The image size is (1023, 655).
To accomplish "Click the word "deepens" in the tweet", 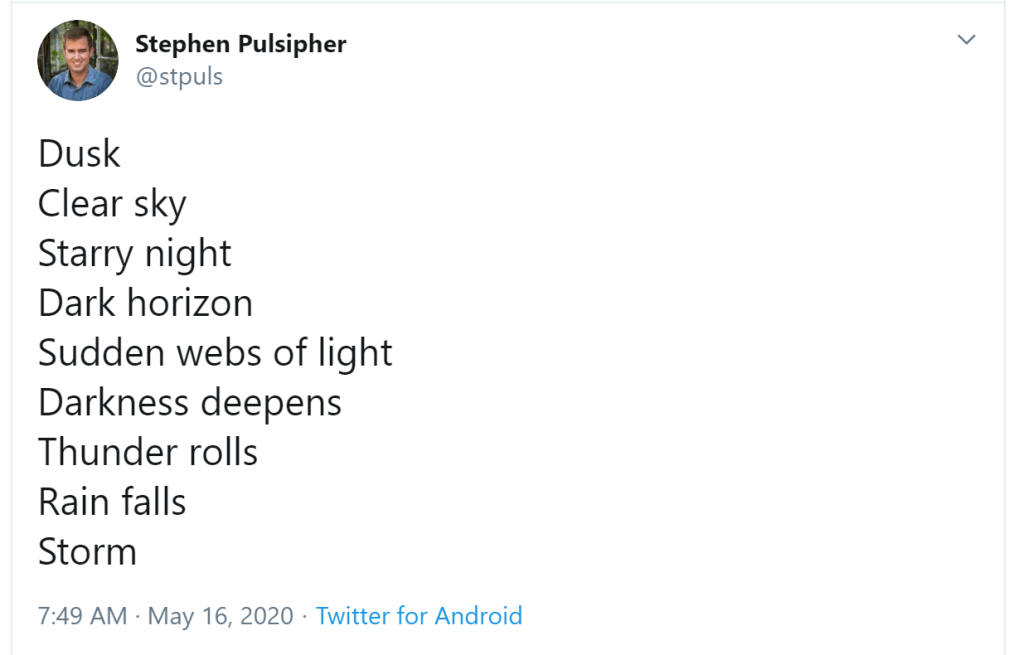I will click(x=271, y=403).
